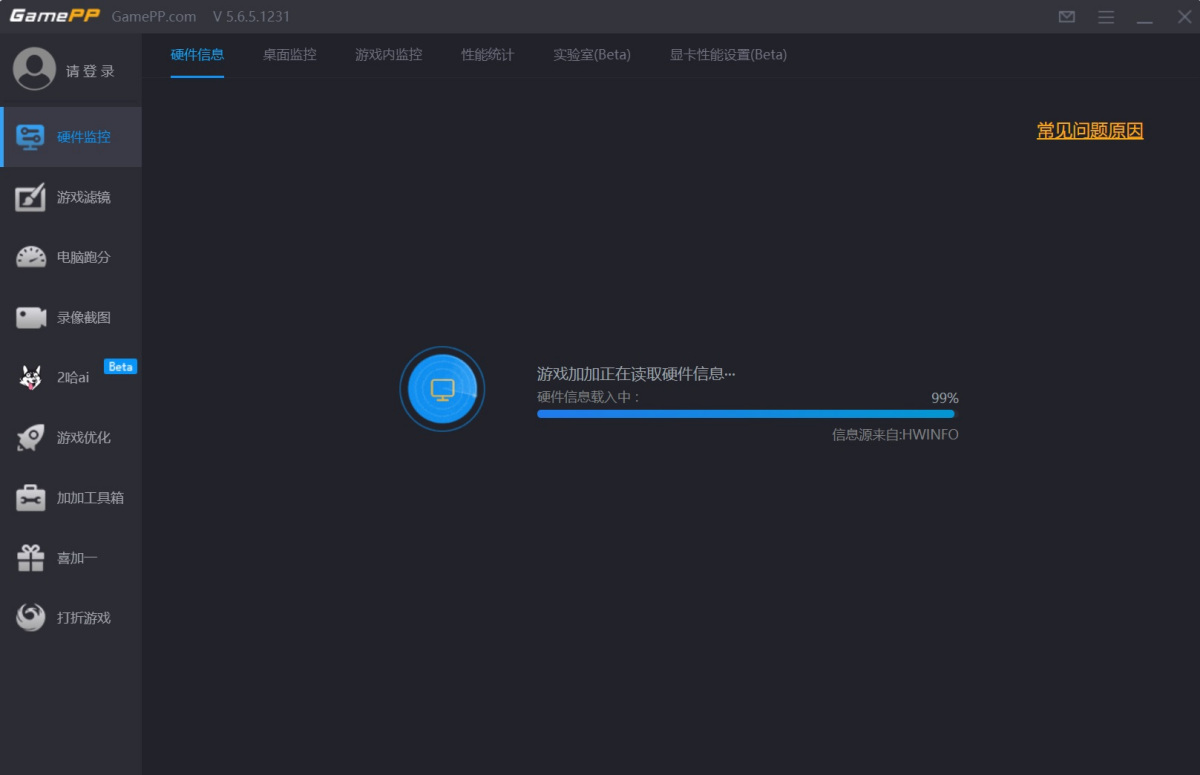Screen dimensions: 1200x775
Task: Click the 常见问题原因 link
Action: (x=1089, y=131)
